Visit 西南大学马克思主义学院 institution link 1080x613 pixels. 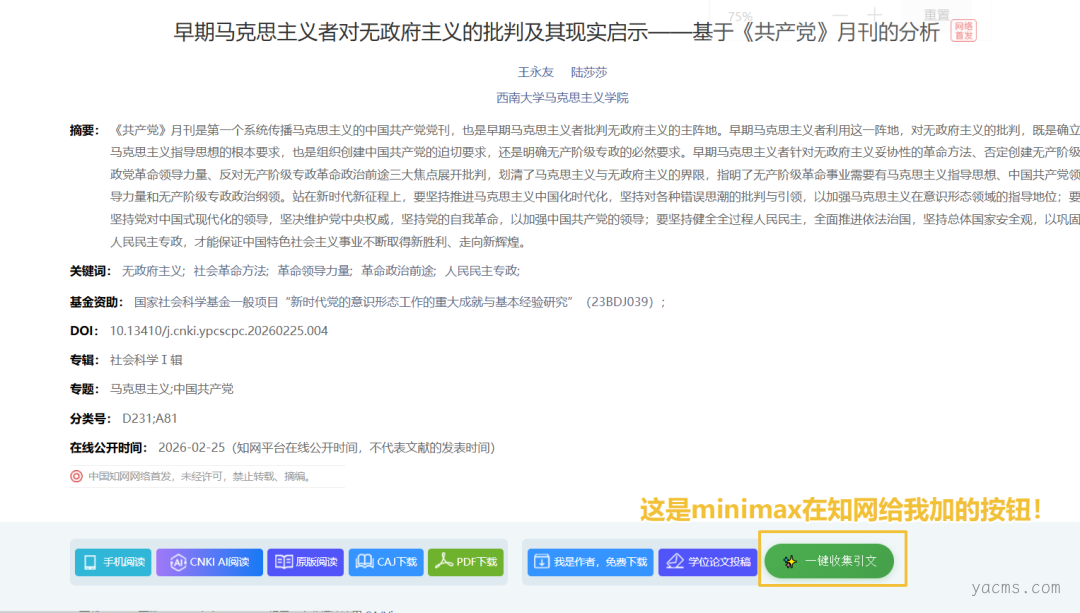pyautogui.click(x=562, y=98)
